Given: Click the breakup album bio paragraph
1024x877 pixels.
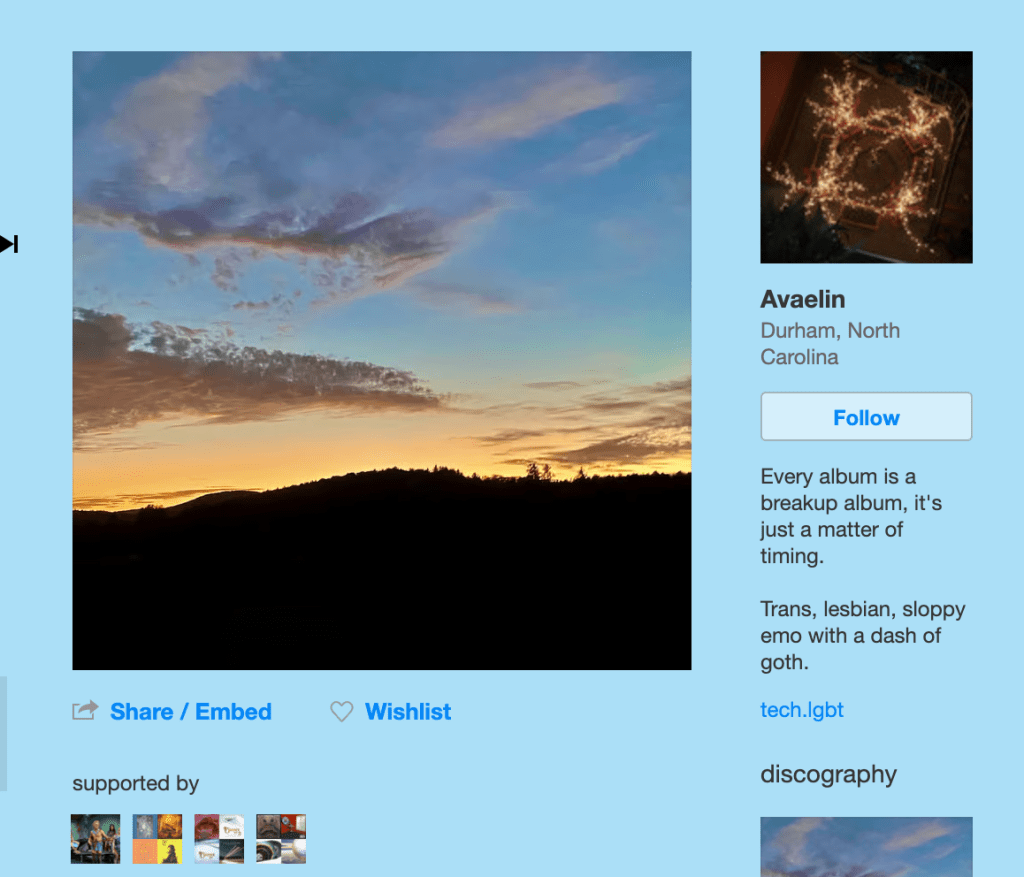Looking at the screenshot, I should tap(851, 516).
